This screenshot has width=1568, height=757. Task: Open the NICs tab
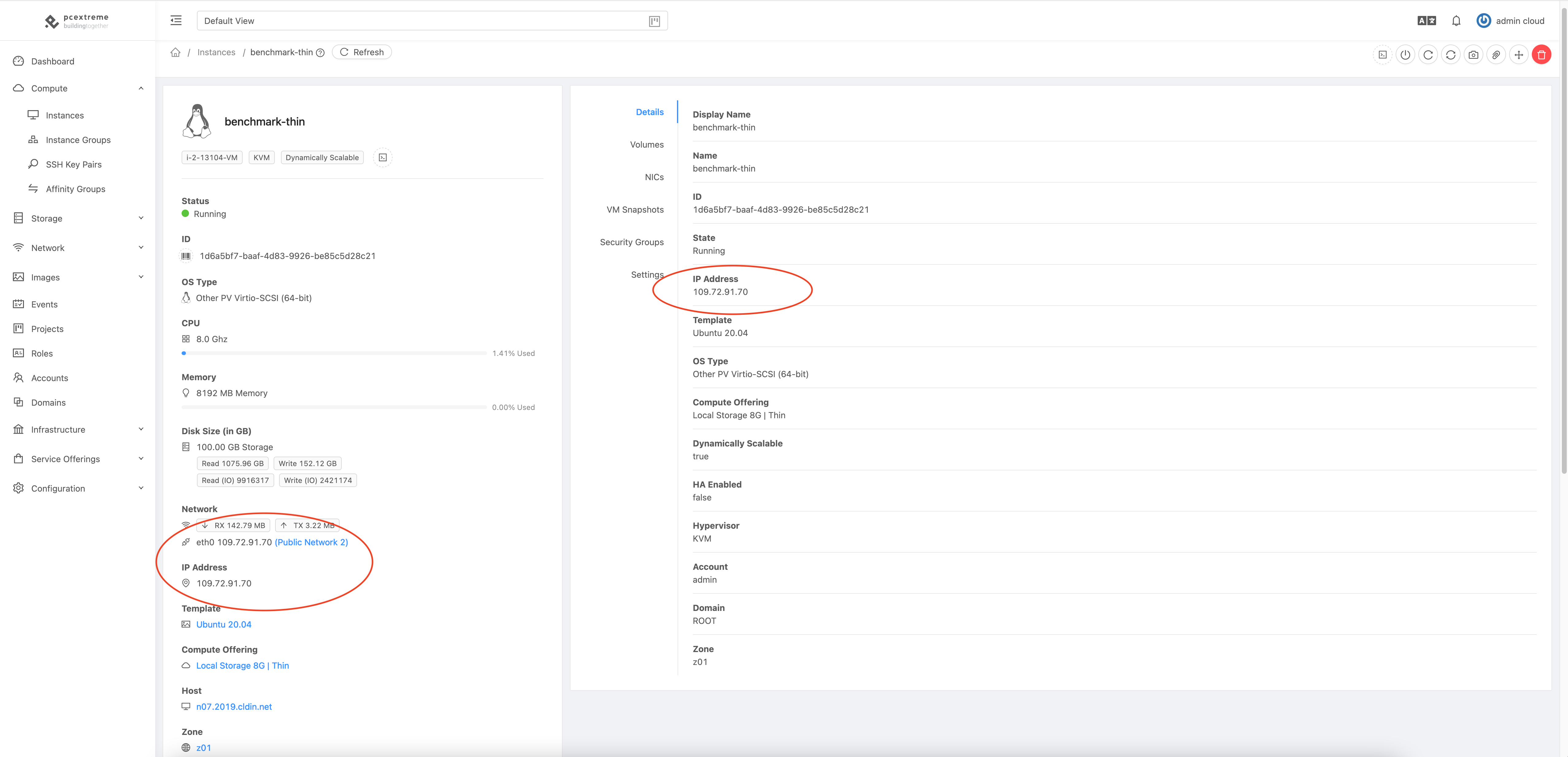[x=654, y=177]
